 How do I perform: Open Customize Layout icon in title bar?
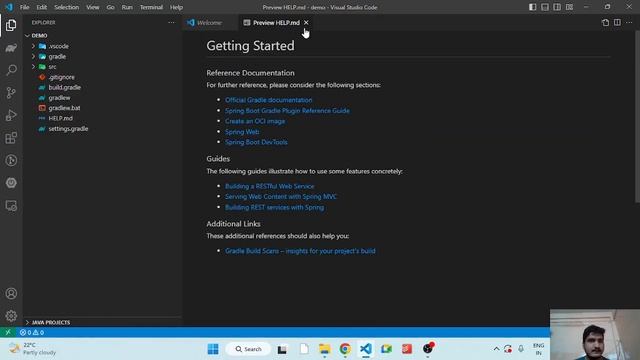pos(569,7)
